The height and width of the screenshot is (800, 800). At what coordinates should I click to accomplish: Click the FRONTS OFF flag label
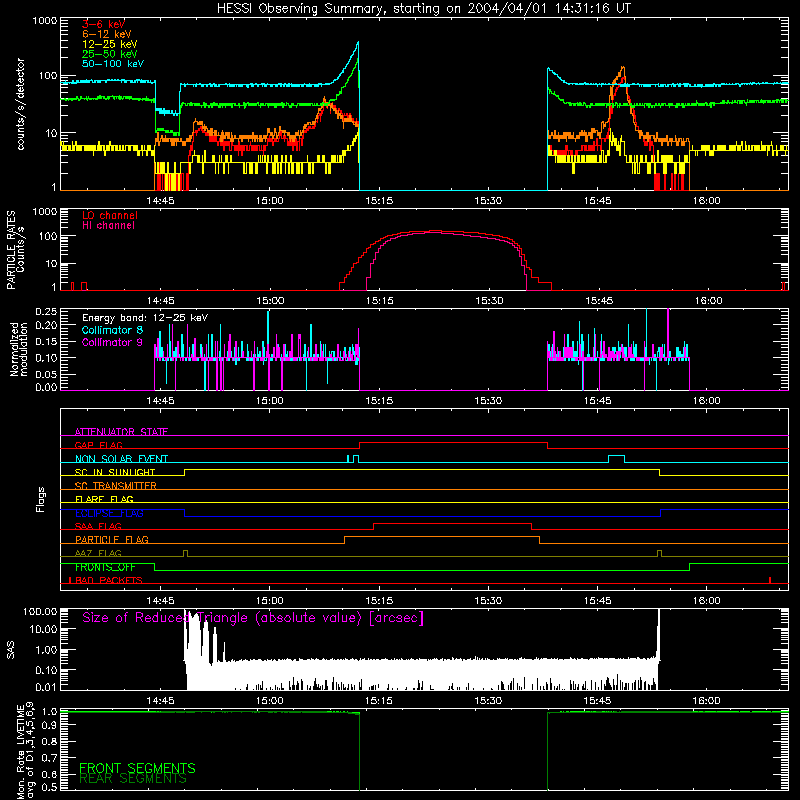(105, 567)
